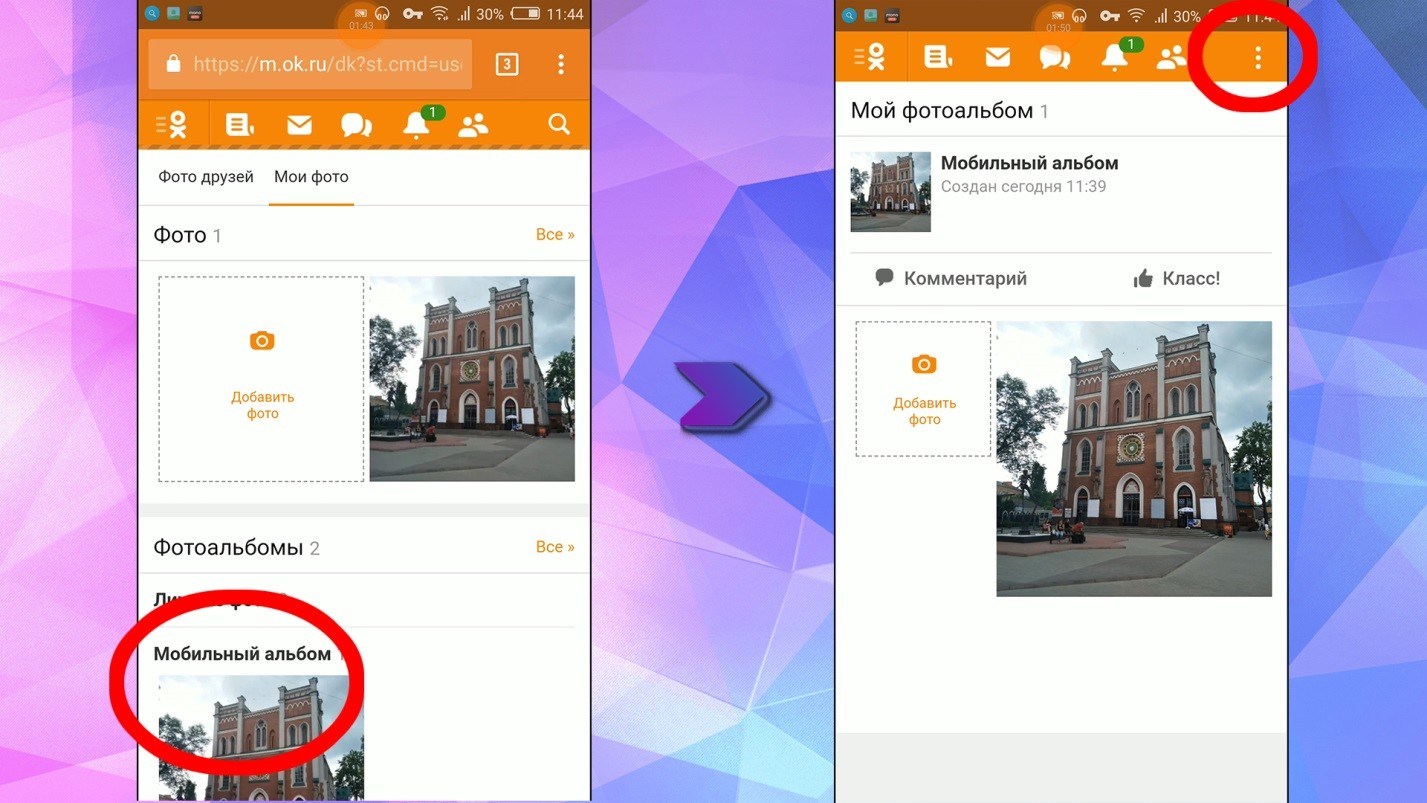The width and height of the screenshot is (1427, 803).
Task: Tap the feed icon in left phone toolbar
Action: (239, 125)
